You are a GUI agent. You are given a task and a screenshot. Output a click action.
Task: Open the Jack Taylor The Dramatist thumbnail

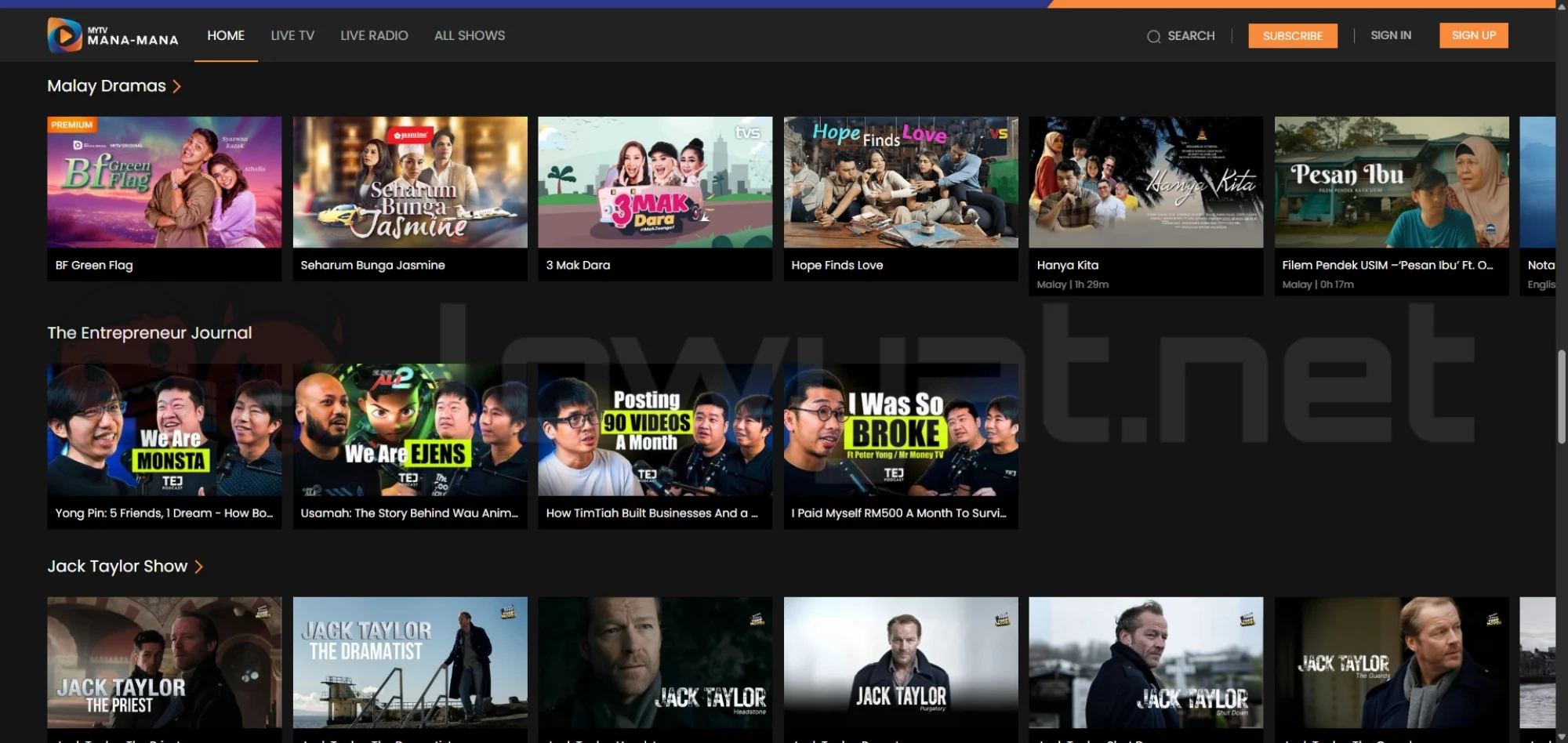point(410,663)
